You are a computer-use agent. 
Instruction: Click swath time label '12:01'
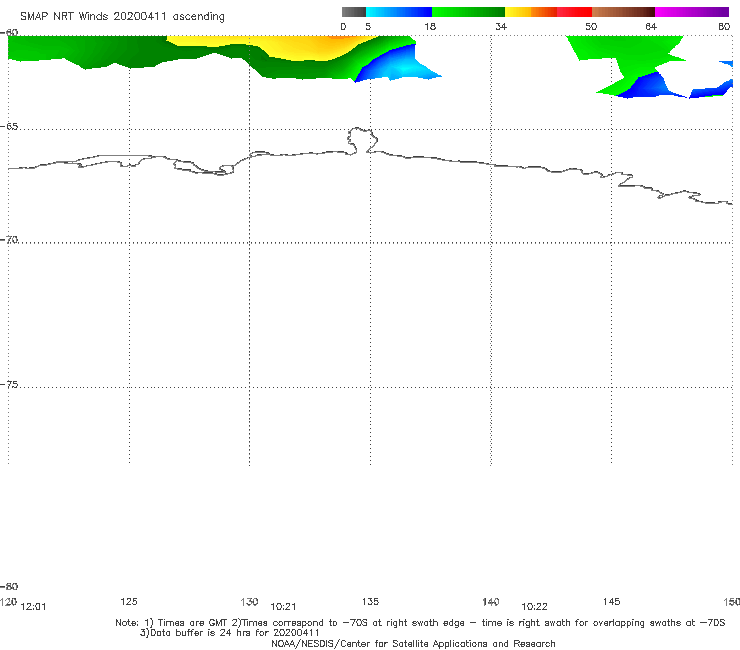point(34,607)
